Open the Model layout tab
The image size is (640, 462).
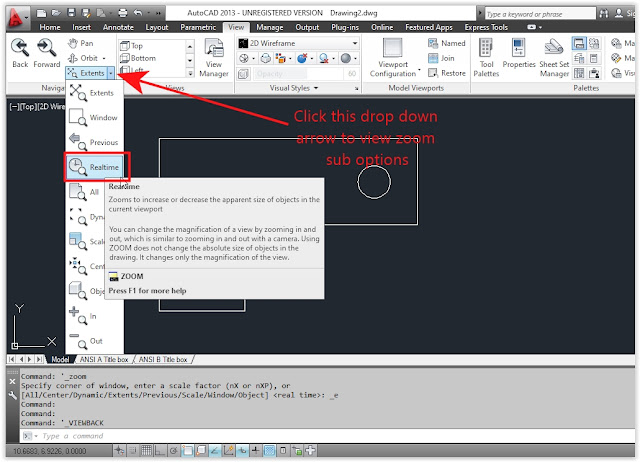(60, 360)
